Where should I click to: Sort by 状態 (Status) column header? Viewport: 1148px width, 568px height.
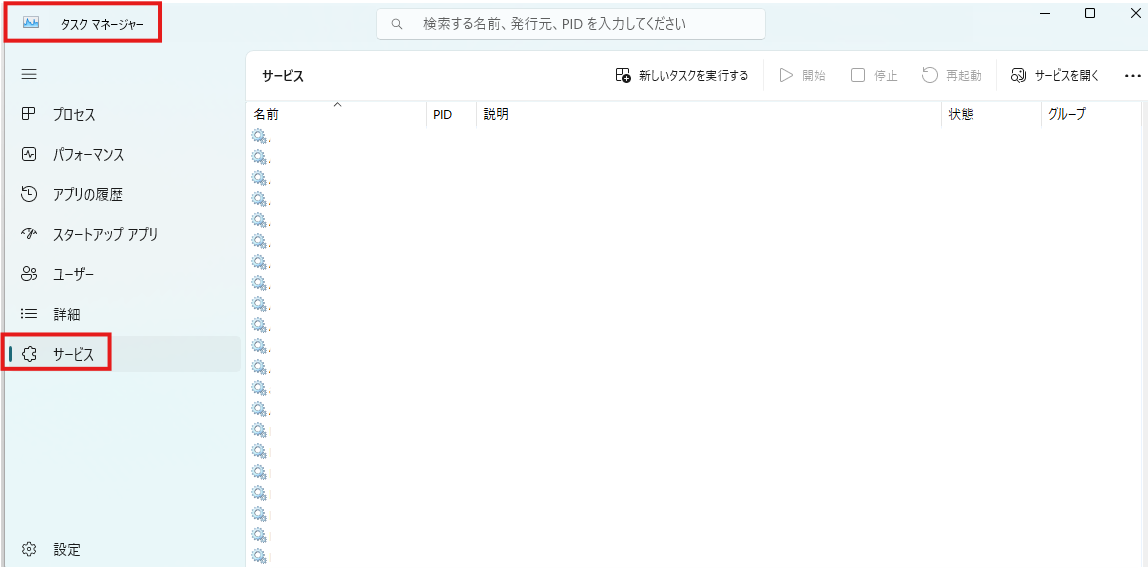(991, 114)
